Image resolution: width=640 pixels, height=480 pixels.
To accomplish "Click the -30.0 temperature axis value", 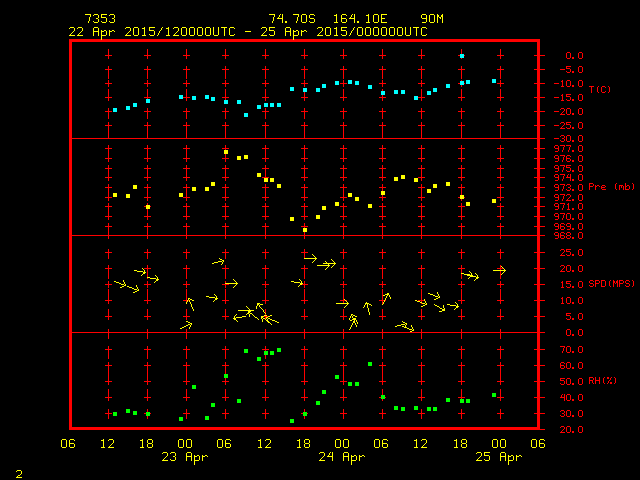I will click(x=569, y=139).
